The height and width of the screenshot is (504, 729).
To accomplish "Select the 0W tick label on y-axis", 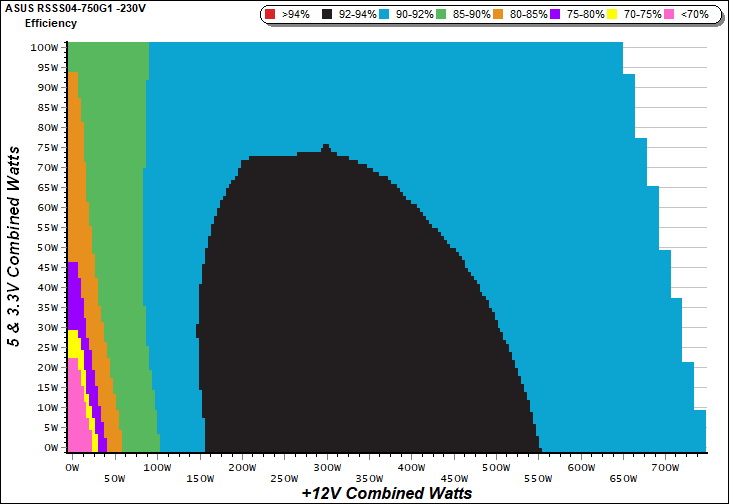I will coord(49,448).
